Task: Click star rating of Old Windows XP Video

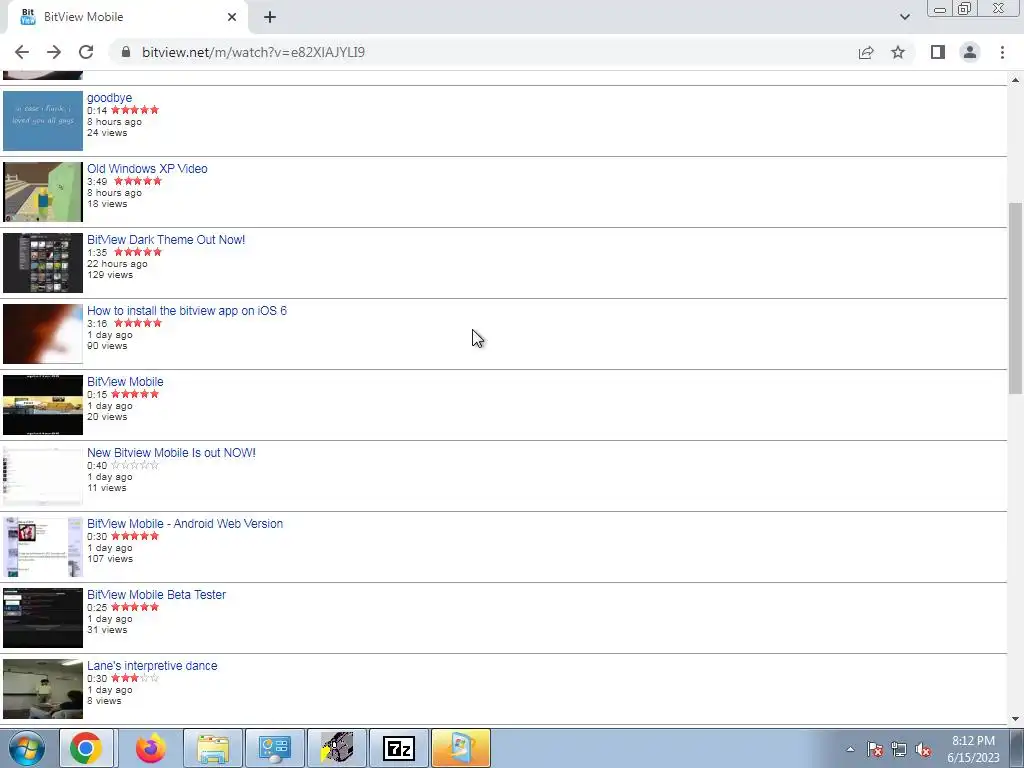Action: tap(138, 181)
